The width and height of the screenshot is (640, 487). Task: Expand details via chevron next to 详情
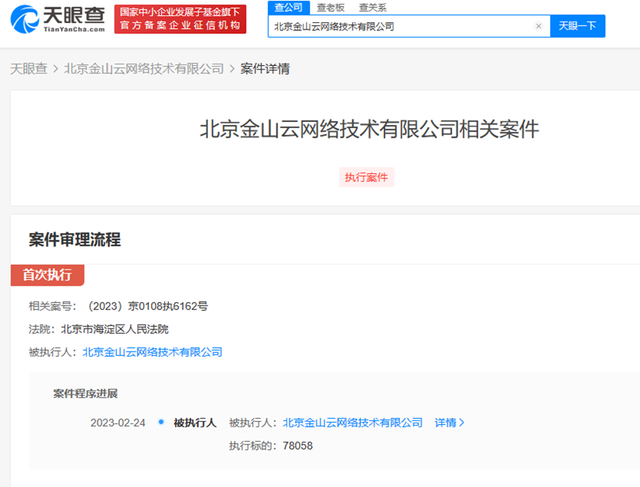click(462, 423)
